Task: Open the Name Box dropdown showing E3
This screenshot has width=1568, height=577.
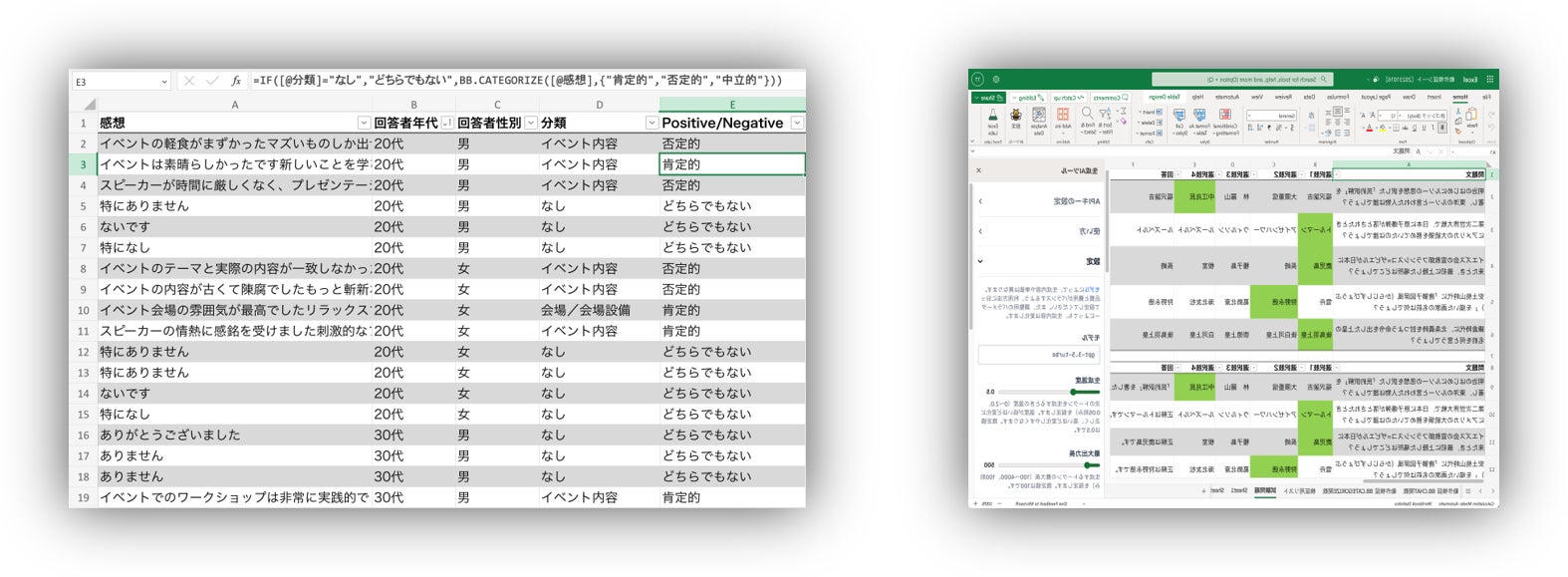Action: (164, 82)
